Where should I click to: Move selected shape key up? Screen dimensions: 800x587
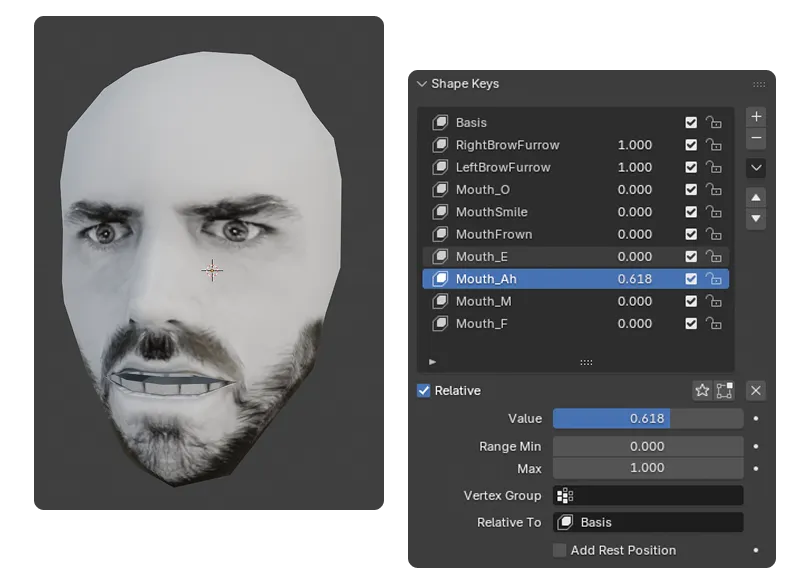click(x=756, y=198)
